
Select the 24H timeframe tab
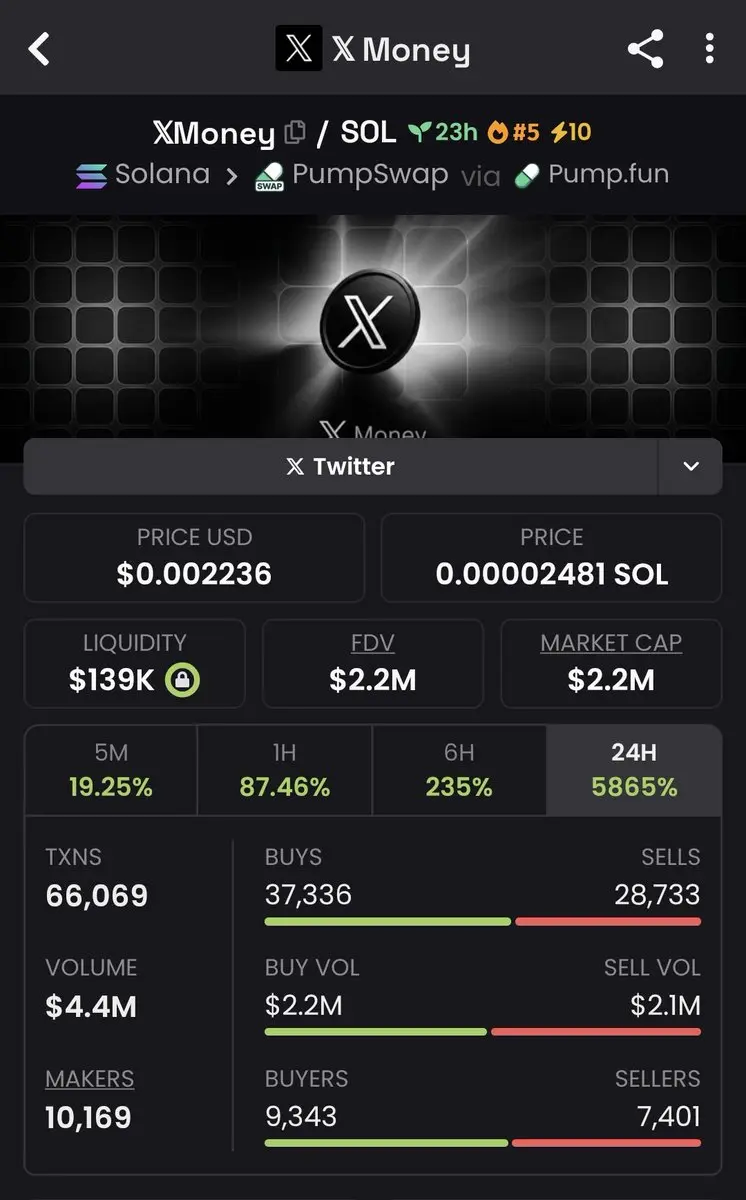(x=634, y=770)
